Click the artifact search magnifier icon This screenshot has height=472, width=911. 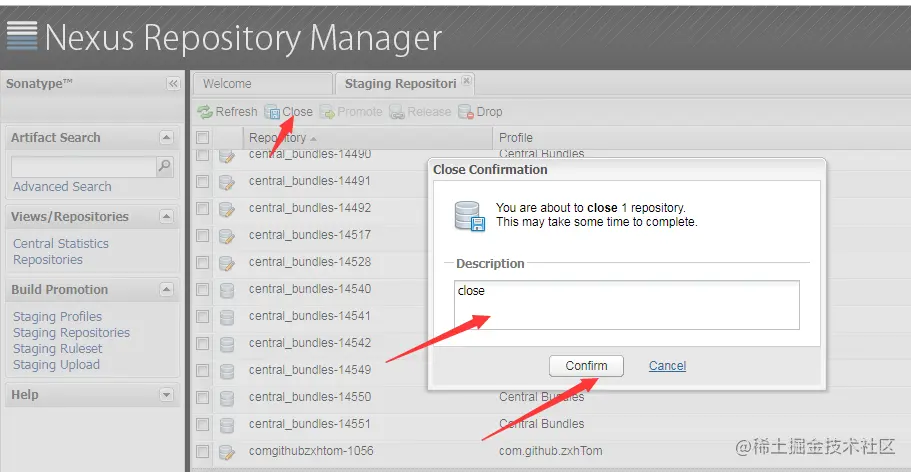click(165, 166)
